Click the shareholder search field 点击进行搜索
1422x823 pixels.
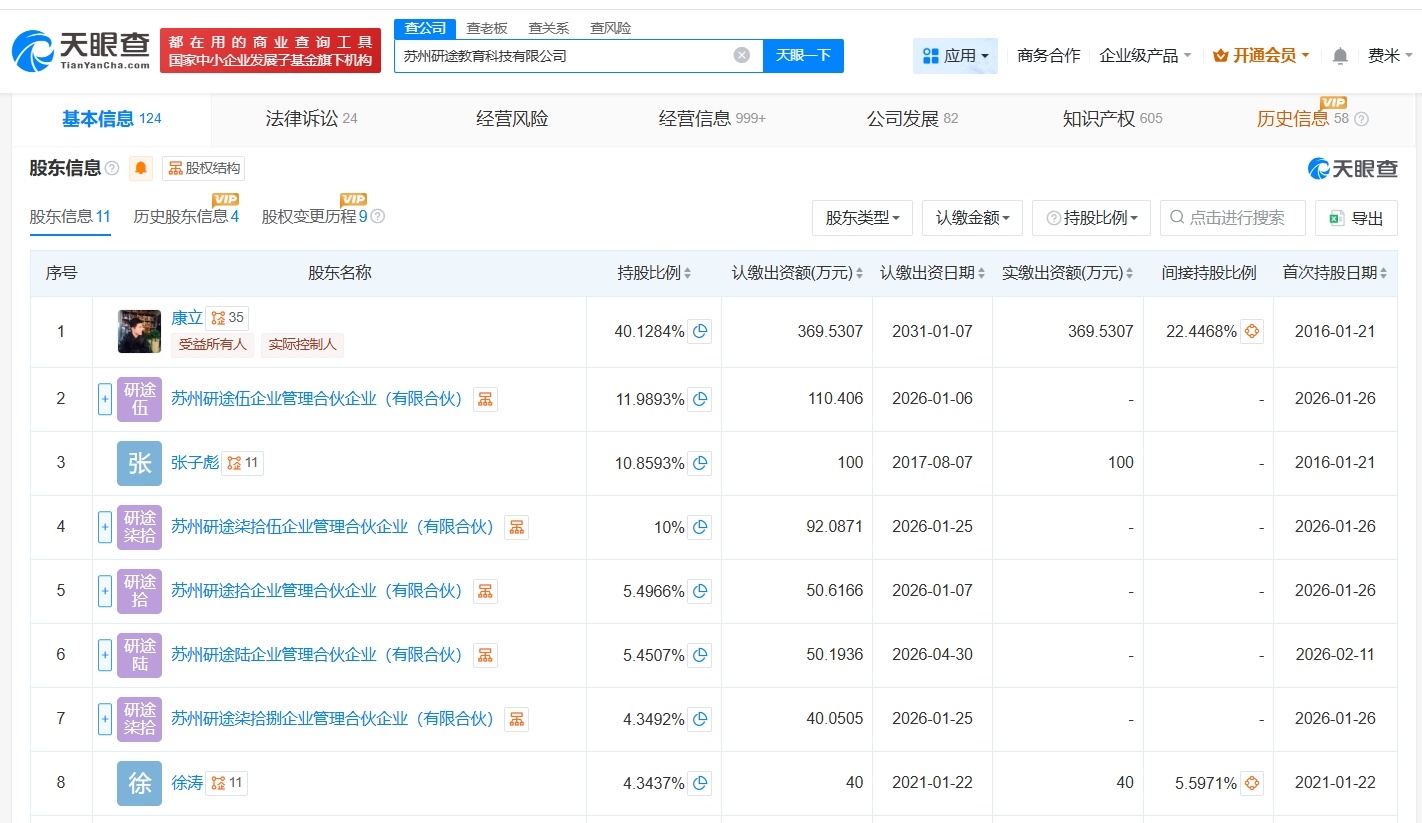(1233, 218)
